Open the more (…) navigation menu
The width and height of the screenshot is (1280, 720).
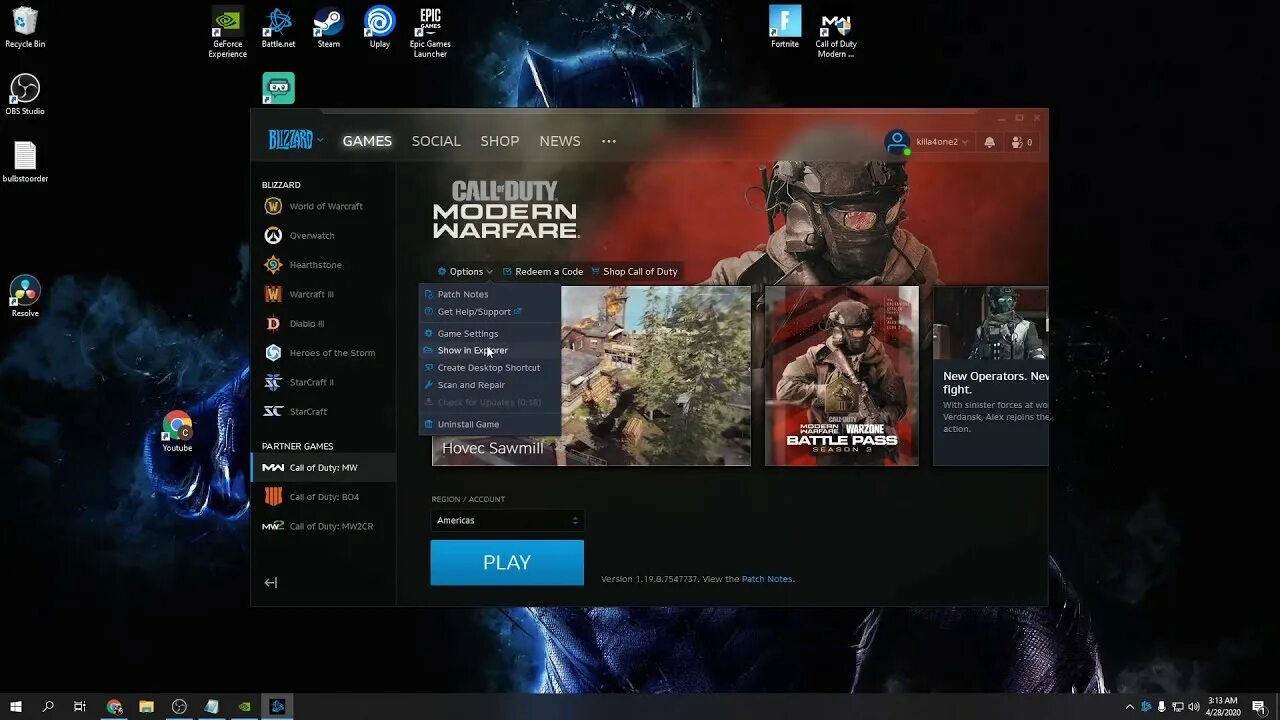click(x=609, y=141)
